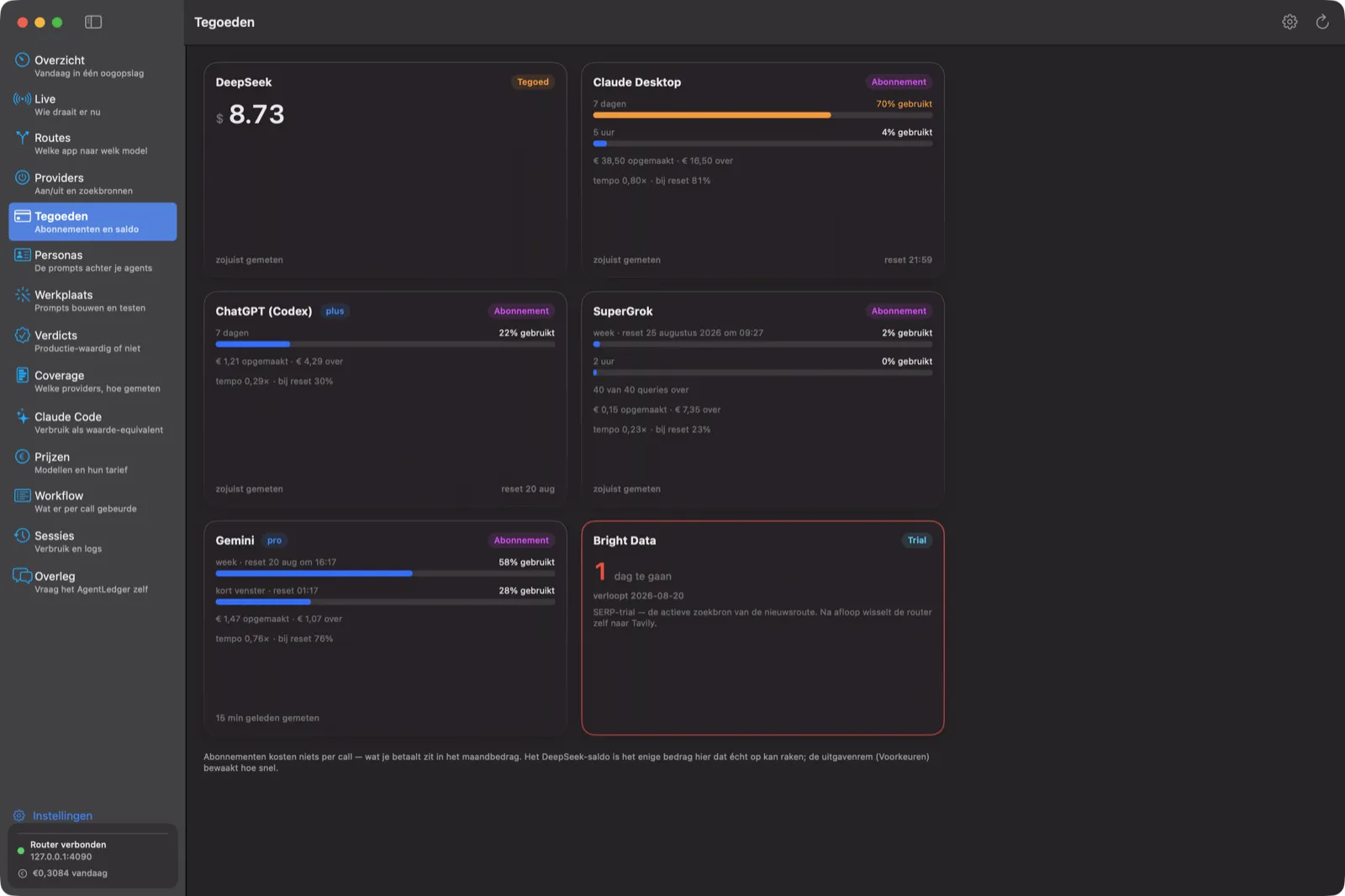Click the Coverage sidebar label
The height and width of the screenshot is (896, 1345).
[x=59, y=376]
